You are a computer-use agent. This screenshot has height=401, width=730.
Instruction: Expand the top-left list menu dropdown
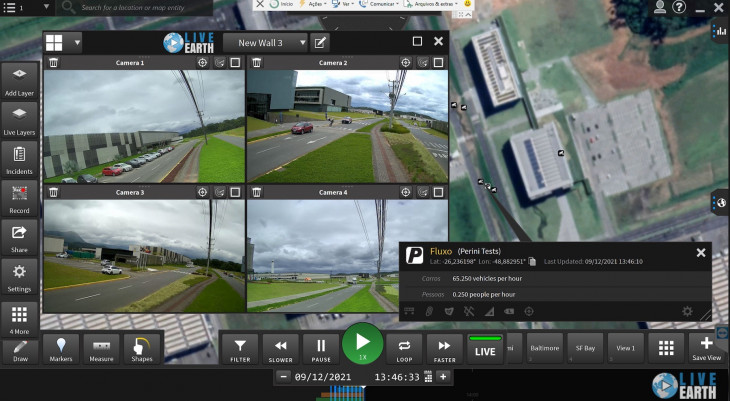(x=46, y=7)
